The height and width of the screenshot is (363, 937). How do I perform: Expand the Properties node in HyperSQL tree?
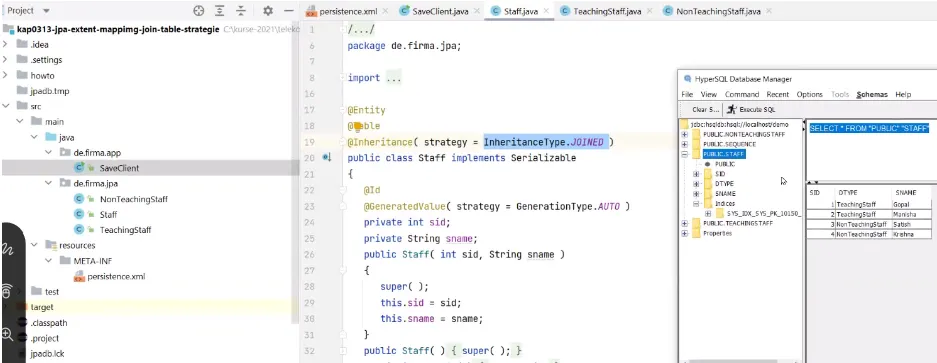pyautogui.click(x=685, y=233)
